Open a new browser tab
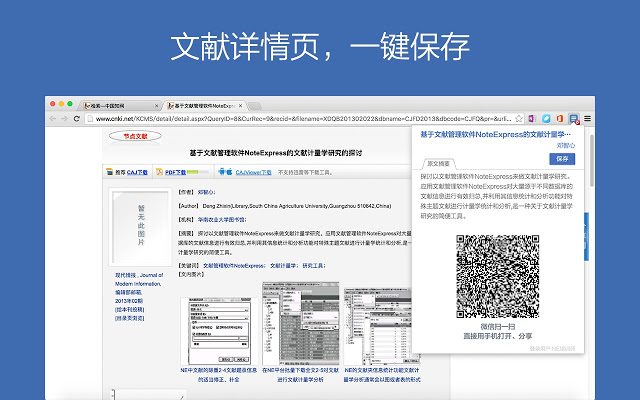This screenshot has height=400, width=640. pos(255,106)
